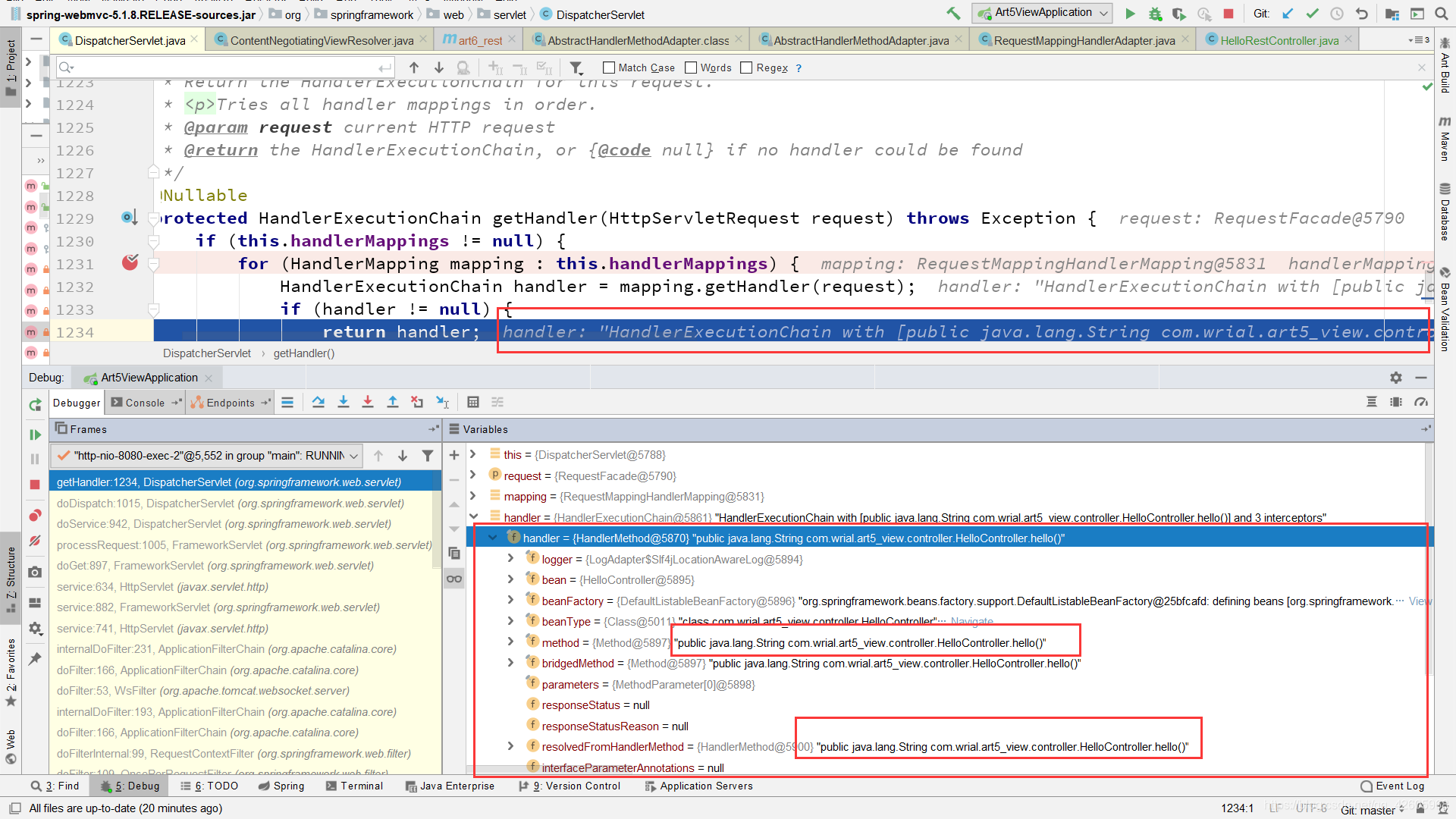Open the http-nio-8080-exec-2 thread dropdown
1456x819 pixels.
click(x=206, y=456)
